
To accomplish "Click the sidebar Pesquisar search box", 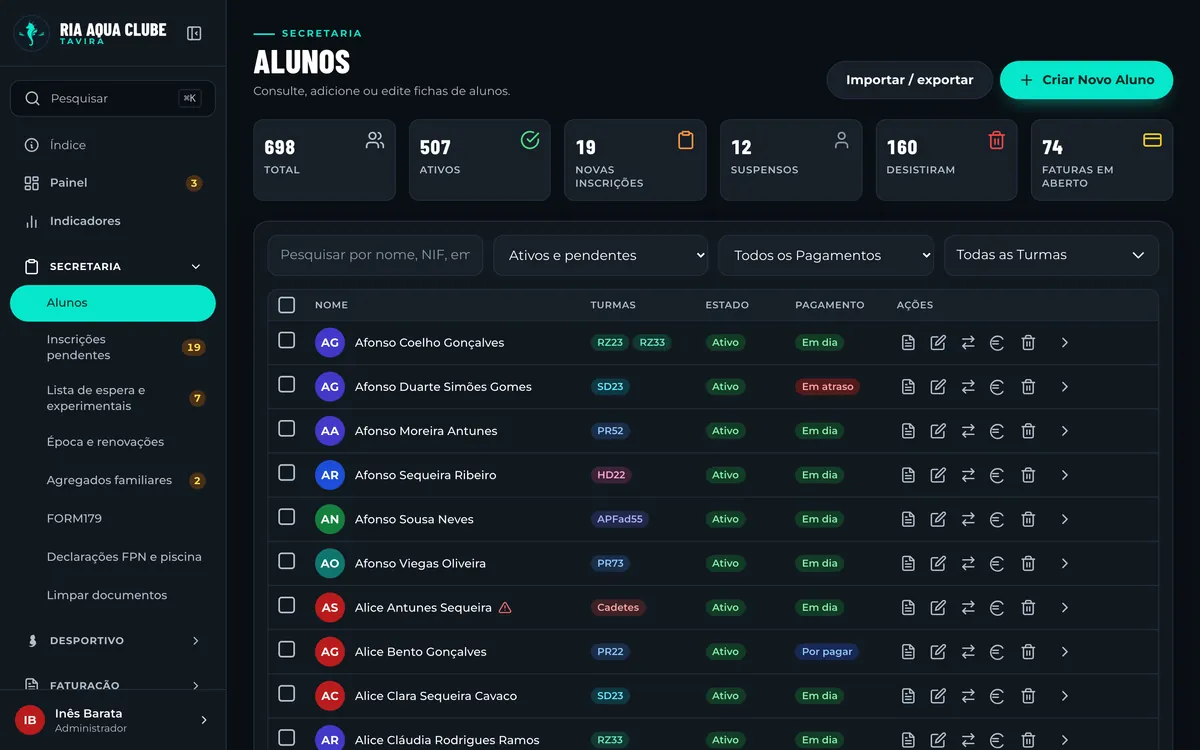I will click(113, 98).
